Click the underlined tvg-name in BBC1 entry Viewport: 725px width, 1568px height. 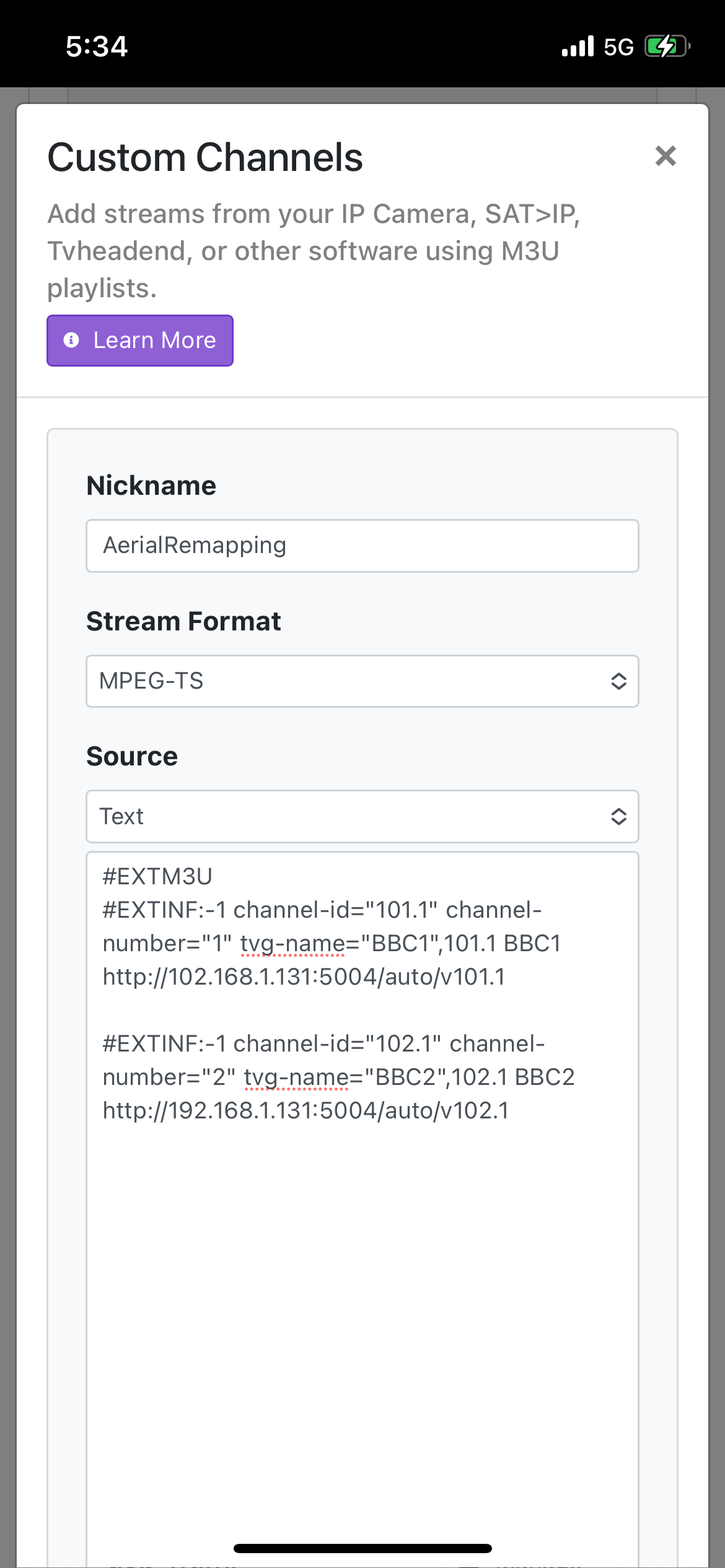click(292, 943)
